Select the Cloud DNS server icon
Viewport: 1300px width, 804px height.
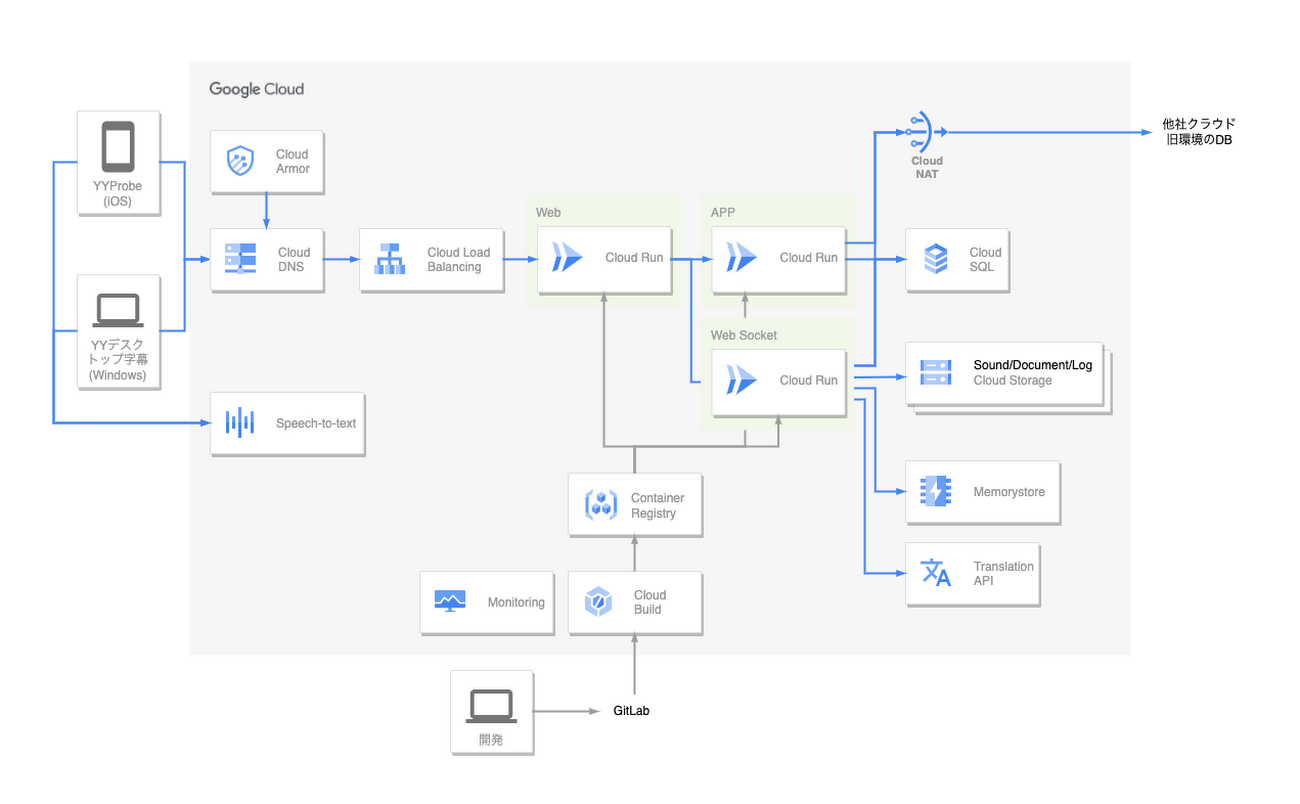pos(240,258)
